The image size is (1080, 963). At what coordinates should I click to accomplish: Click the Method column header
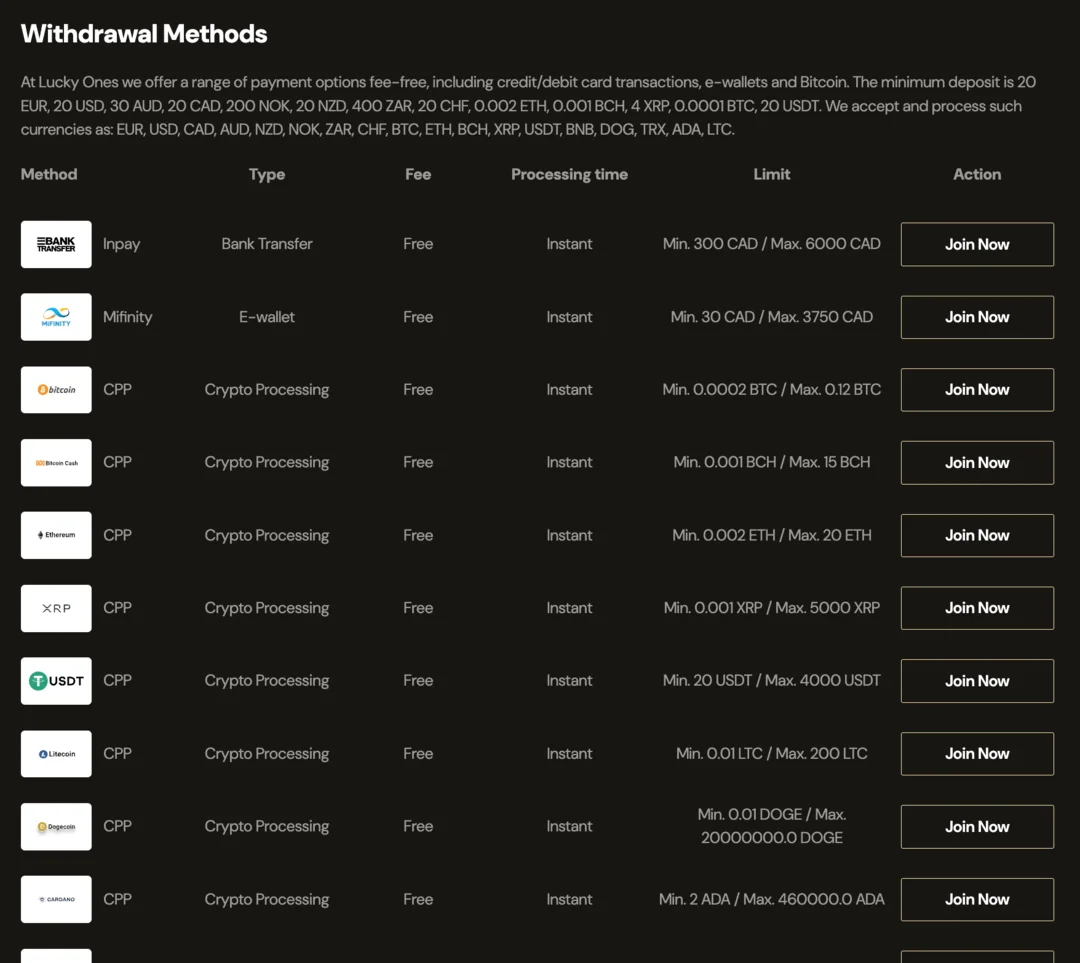coord(49,174)
